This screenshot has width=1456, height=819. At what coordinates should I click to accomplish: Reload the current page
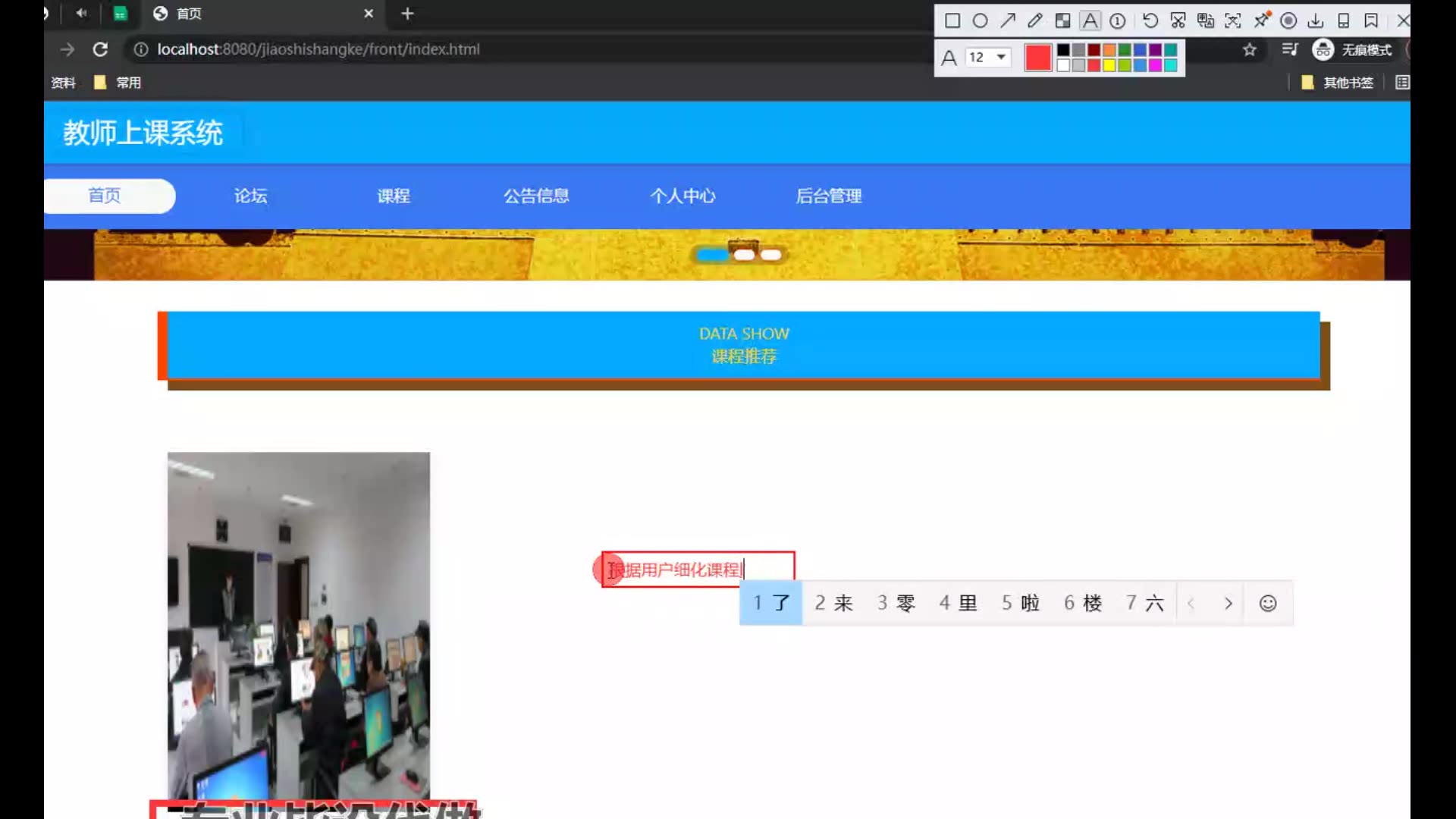click(x=100, y=49)
